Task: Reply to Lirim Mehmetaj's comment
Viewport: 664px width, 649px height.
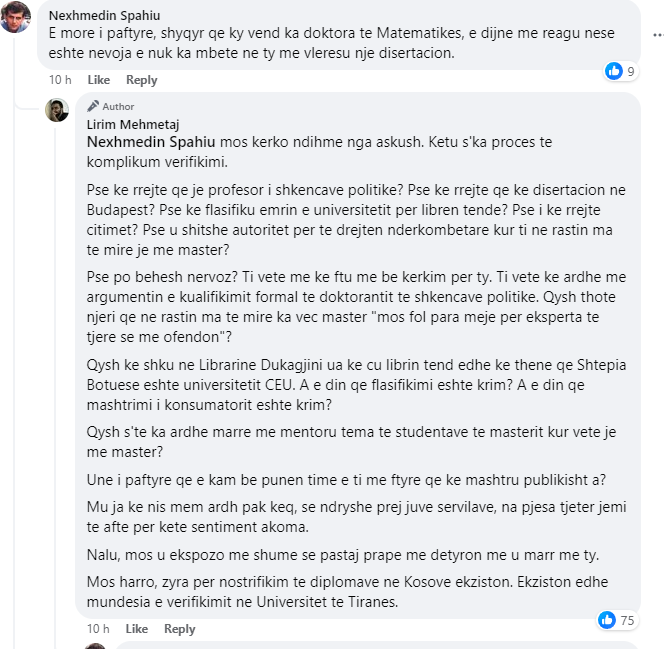Action: (x=180, y=629)
